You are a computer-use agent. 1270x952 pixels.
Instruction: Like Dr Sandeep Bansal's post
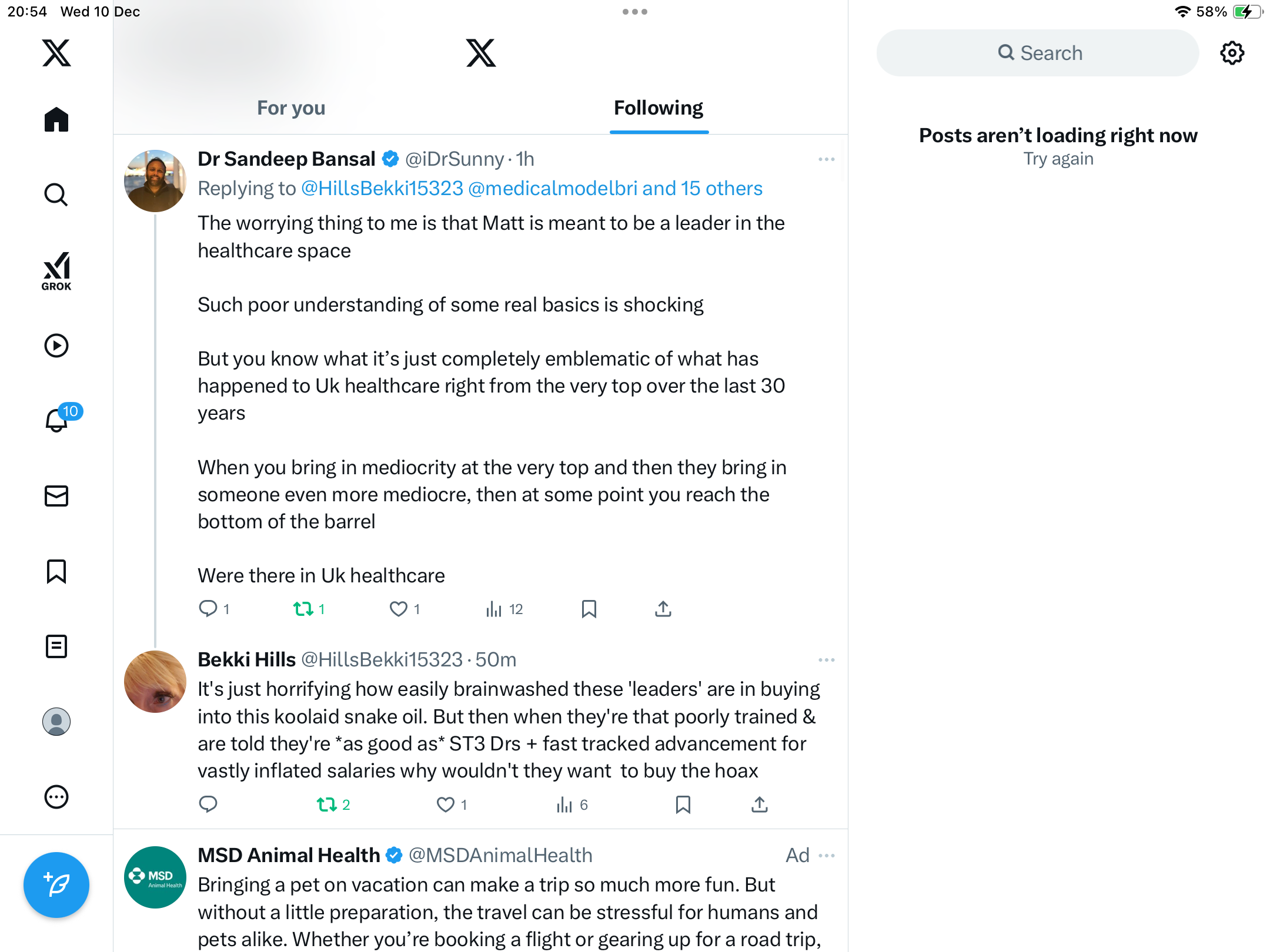pyautogui.click(x=399, y=609)
